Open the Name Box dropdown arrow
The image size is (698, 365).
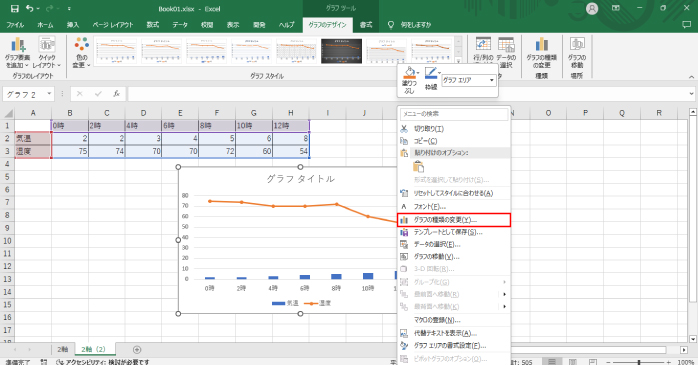coord(49,94)
